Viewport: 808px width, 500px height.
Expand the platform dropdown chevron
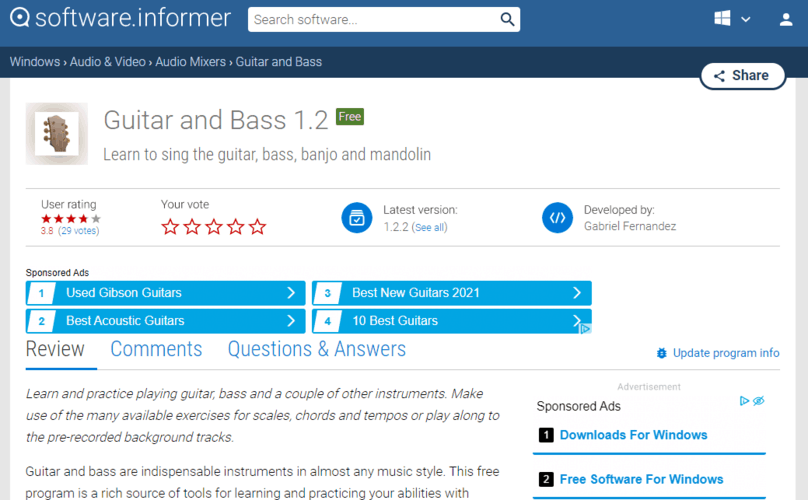[745, 20]
